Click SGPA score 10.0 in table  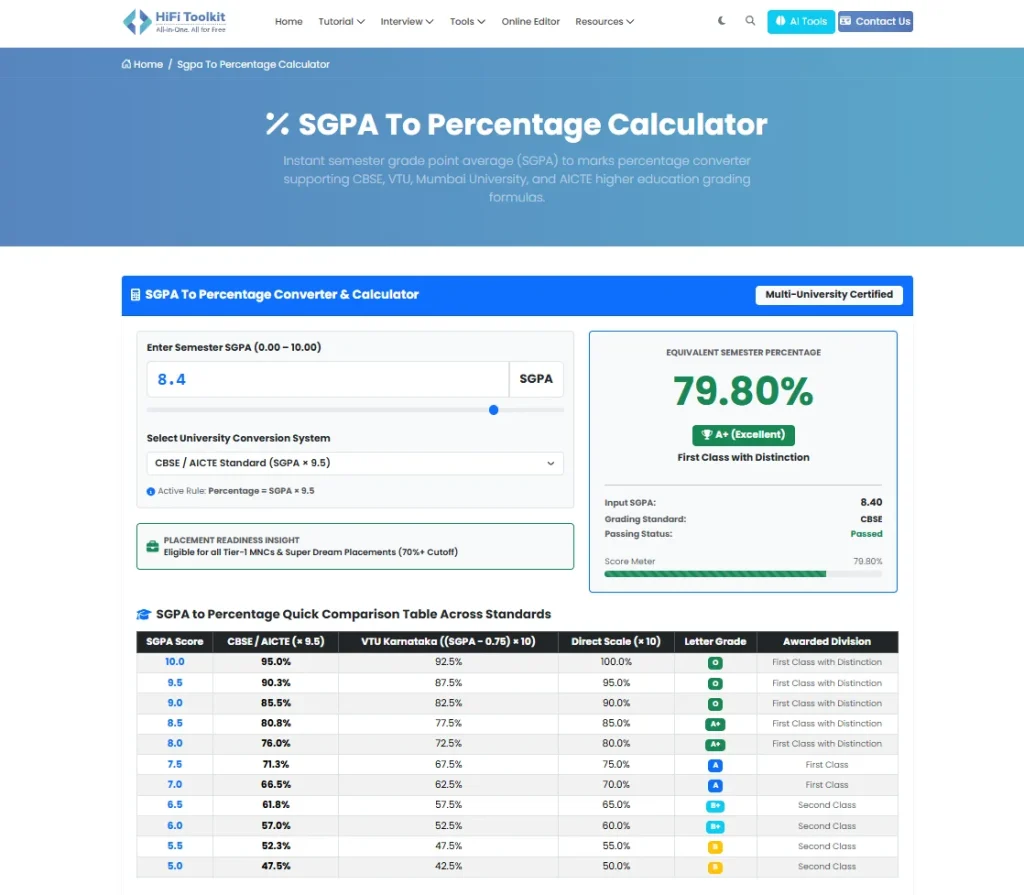(x=174, y=662)
